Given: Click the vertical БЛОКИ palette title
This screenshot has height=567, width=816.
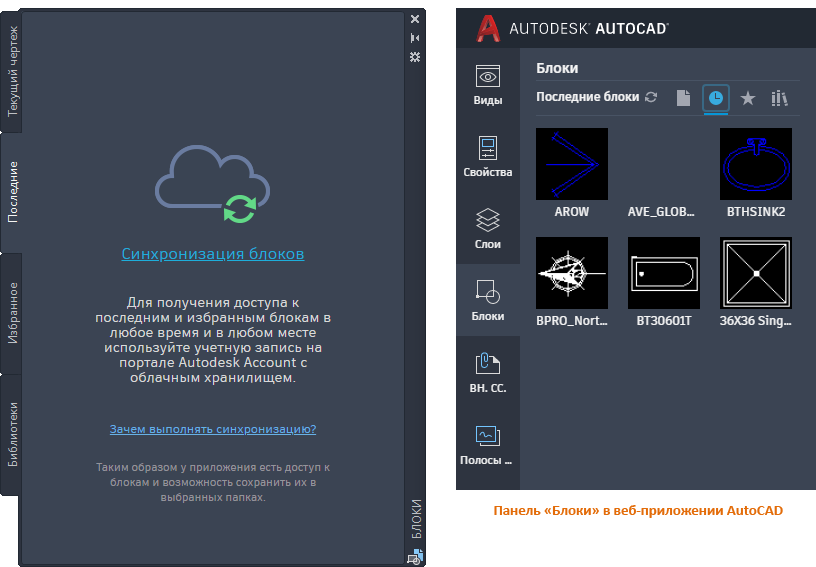Looking at the screenshot, I should [x=416, y=519].
